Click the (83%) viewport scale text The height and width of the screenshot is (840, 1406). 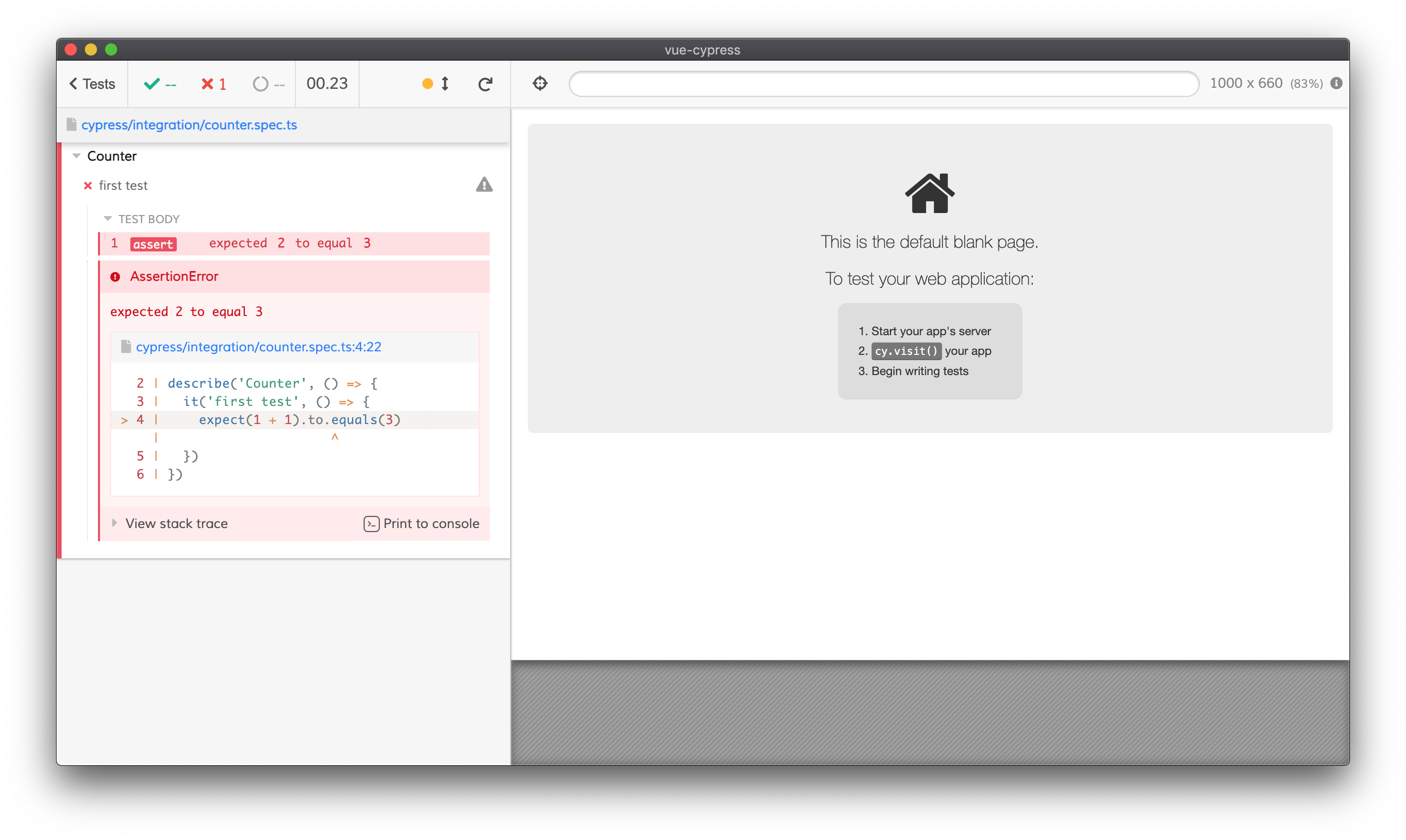(1307, 84)
